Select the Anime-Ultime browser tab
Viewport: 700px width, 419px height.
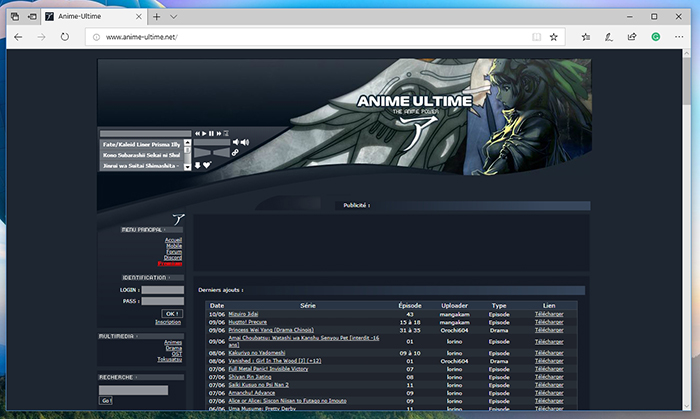pos(93,17)
